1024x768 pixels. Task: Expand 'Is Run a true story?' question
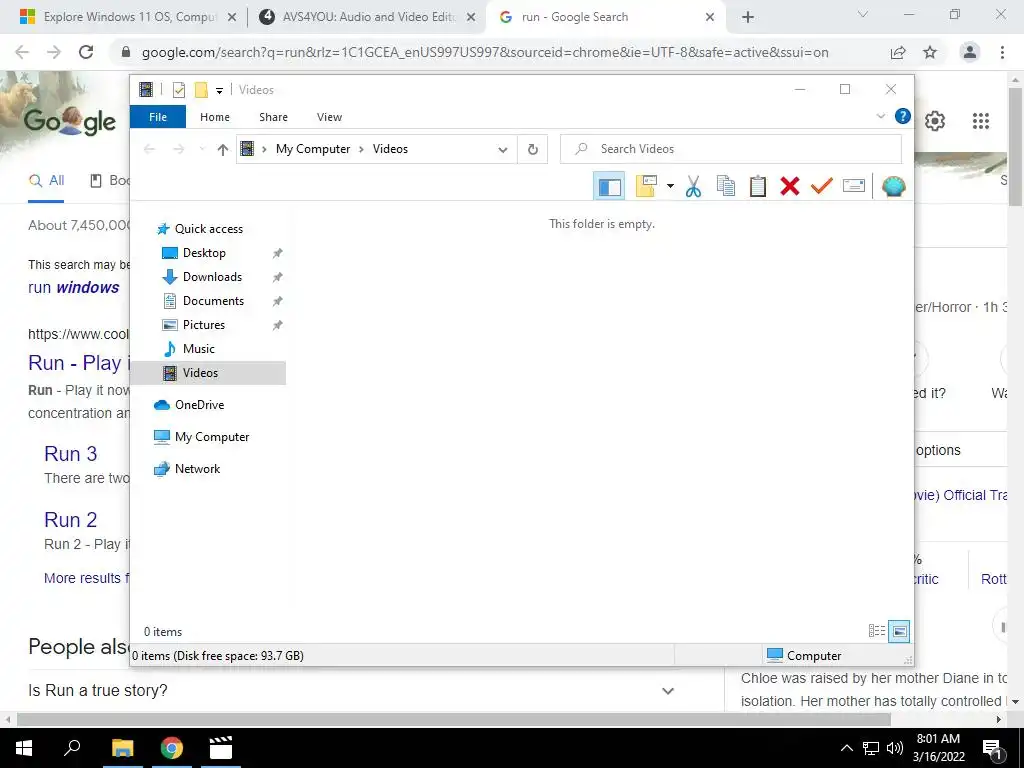[351, 690]
